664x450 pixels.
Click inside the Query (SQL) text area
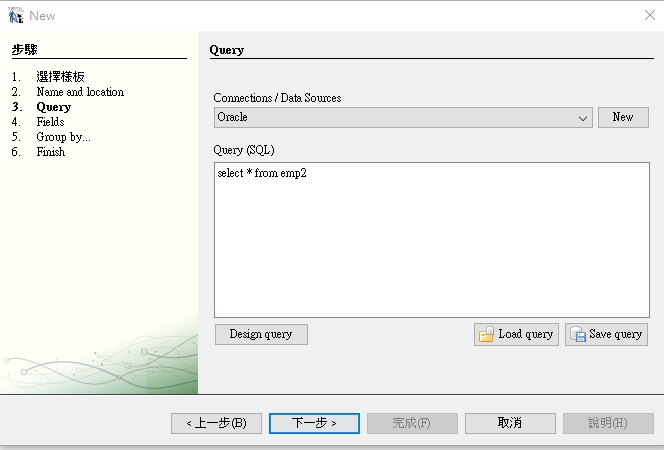pyautogui.click(x=431, y=240)
